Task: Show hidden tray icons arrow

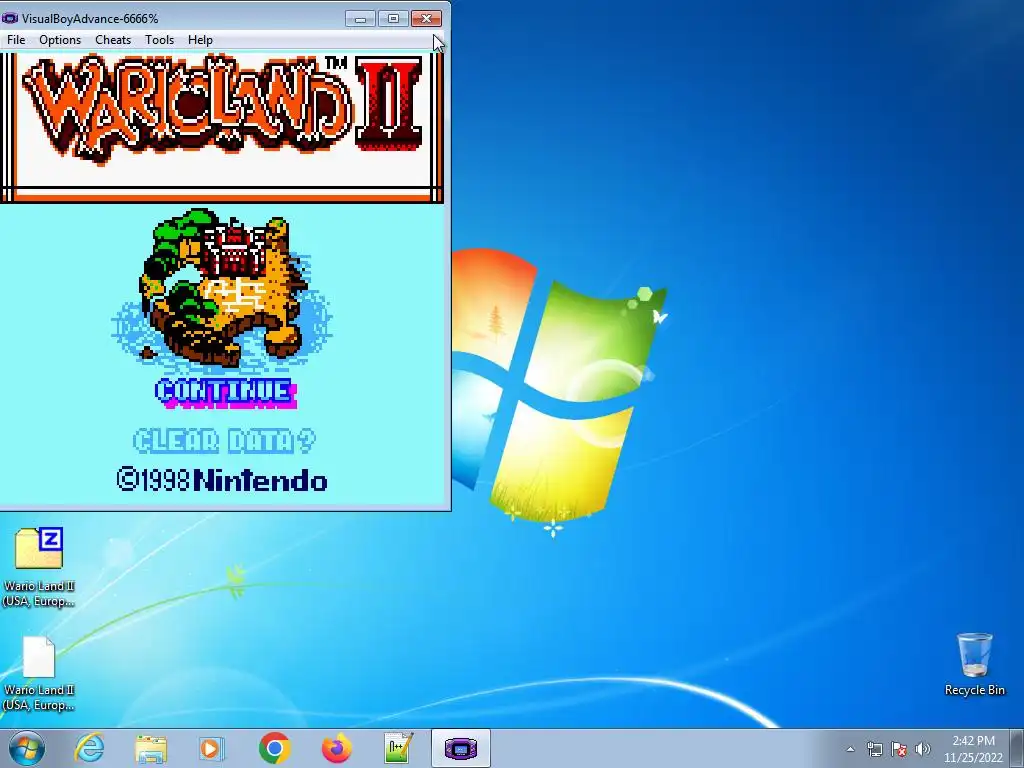Action: click(850, 749)
